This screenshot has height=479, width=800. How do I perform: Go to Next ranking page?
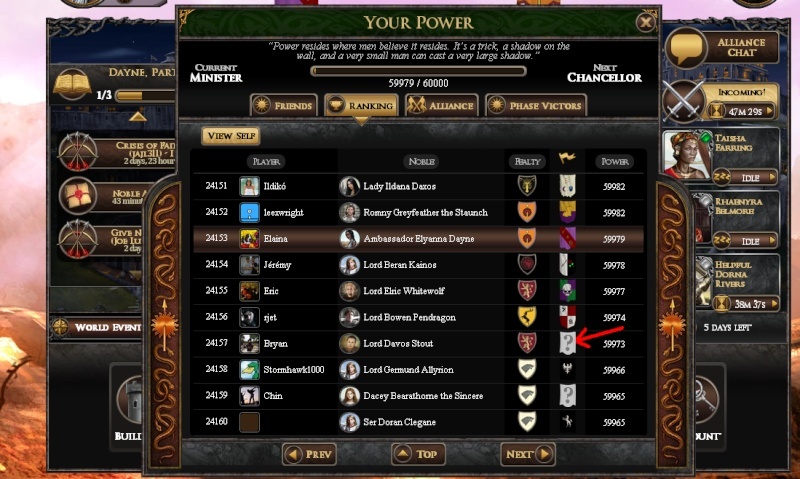(528, 453)
